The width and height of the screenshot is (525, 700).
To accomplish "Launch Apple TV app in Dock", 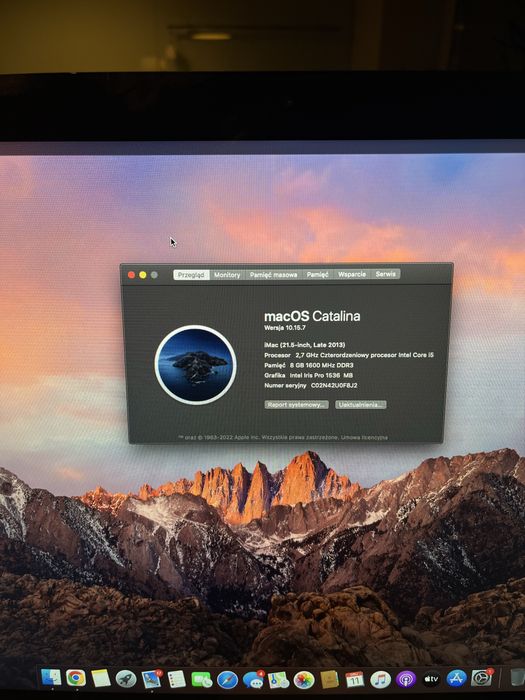I will point(431,679).
